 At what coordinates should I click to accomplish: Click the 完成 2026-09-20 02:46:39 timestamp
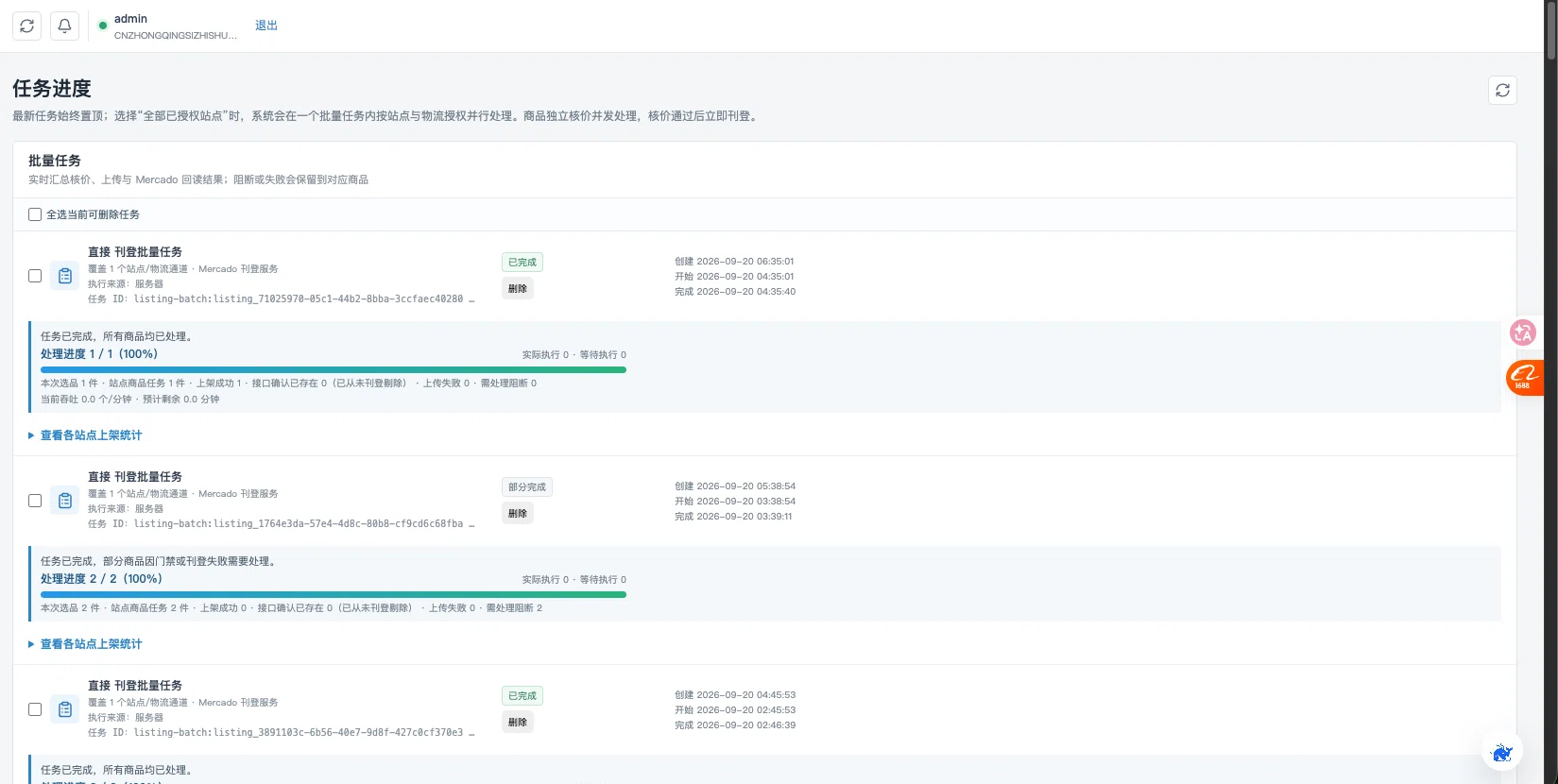[x=735, y=725]
